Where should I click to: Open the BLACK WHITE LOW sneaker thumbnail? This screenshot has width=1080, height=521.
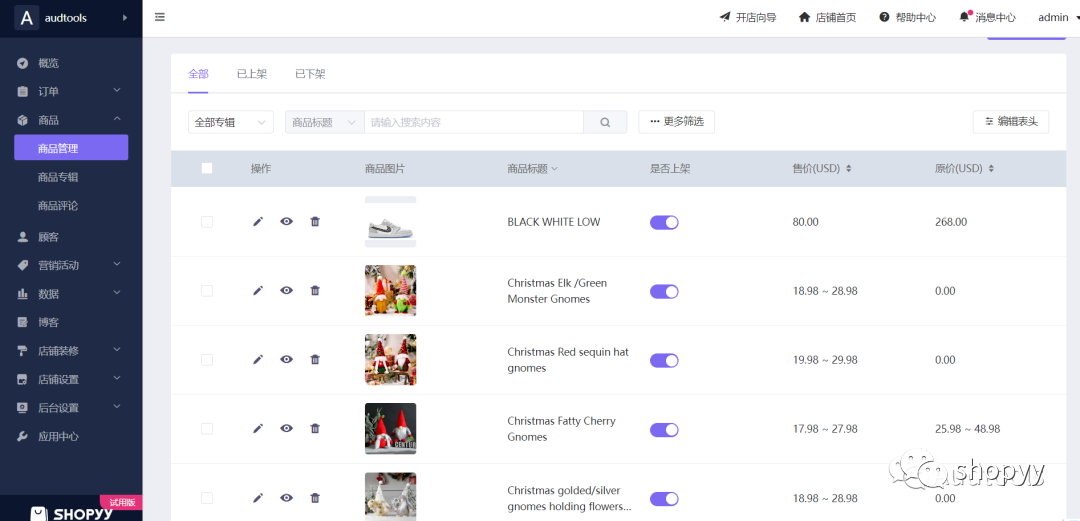click(x=391, y=221)
